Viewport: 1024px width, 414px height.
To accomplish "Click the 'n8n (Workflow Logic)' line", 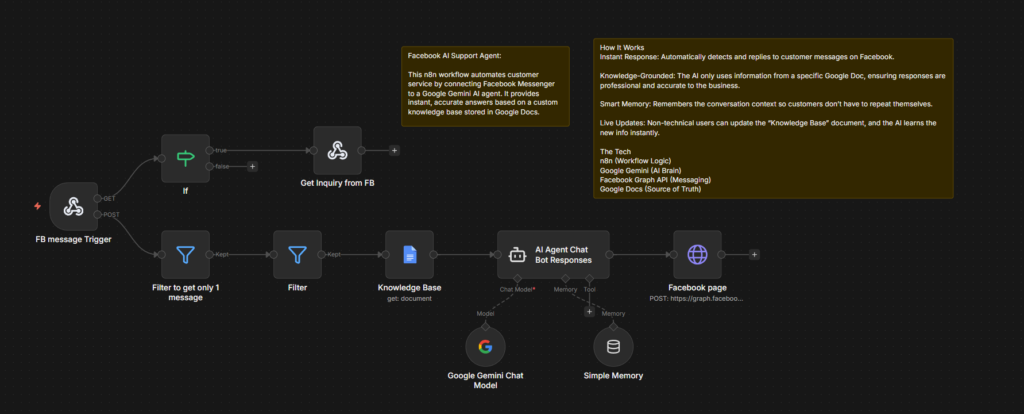I will pos(637,161).
